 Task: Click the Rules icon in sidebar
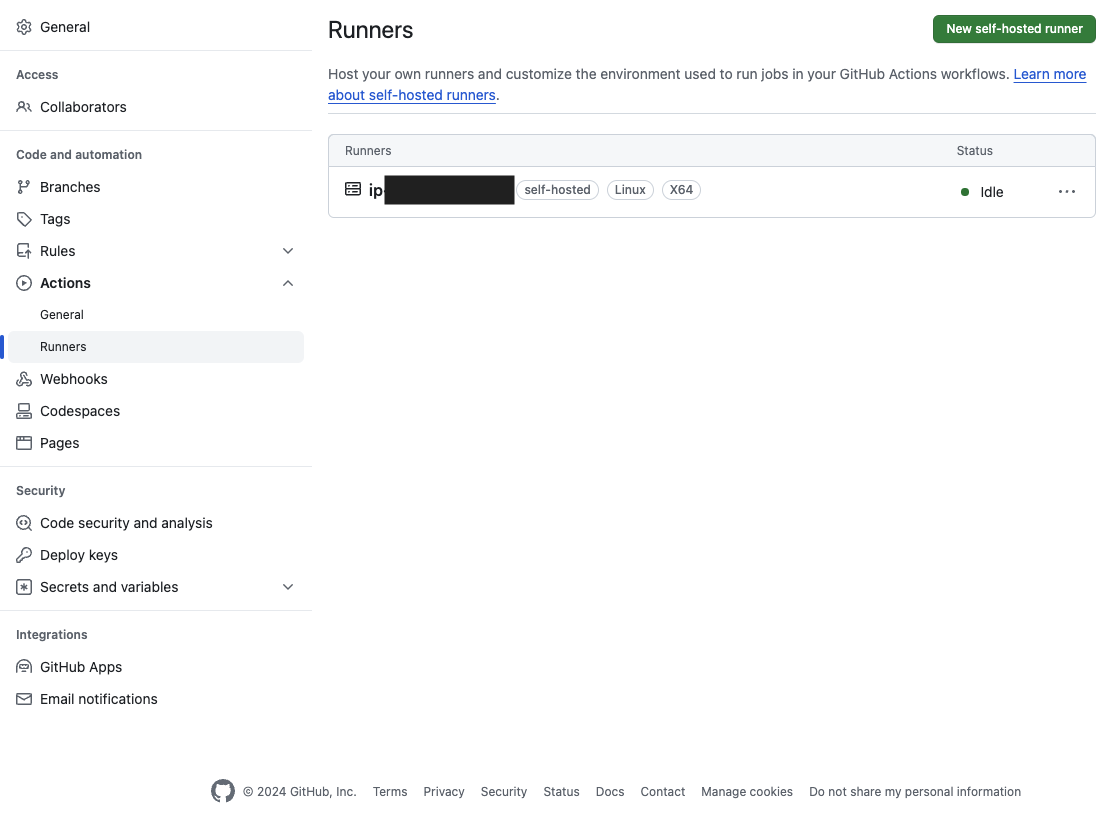click(24, 251)
